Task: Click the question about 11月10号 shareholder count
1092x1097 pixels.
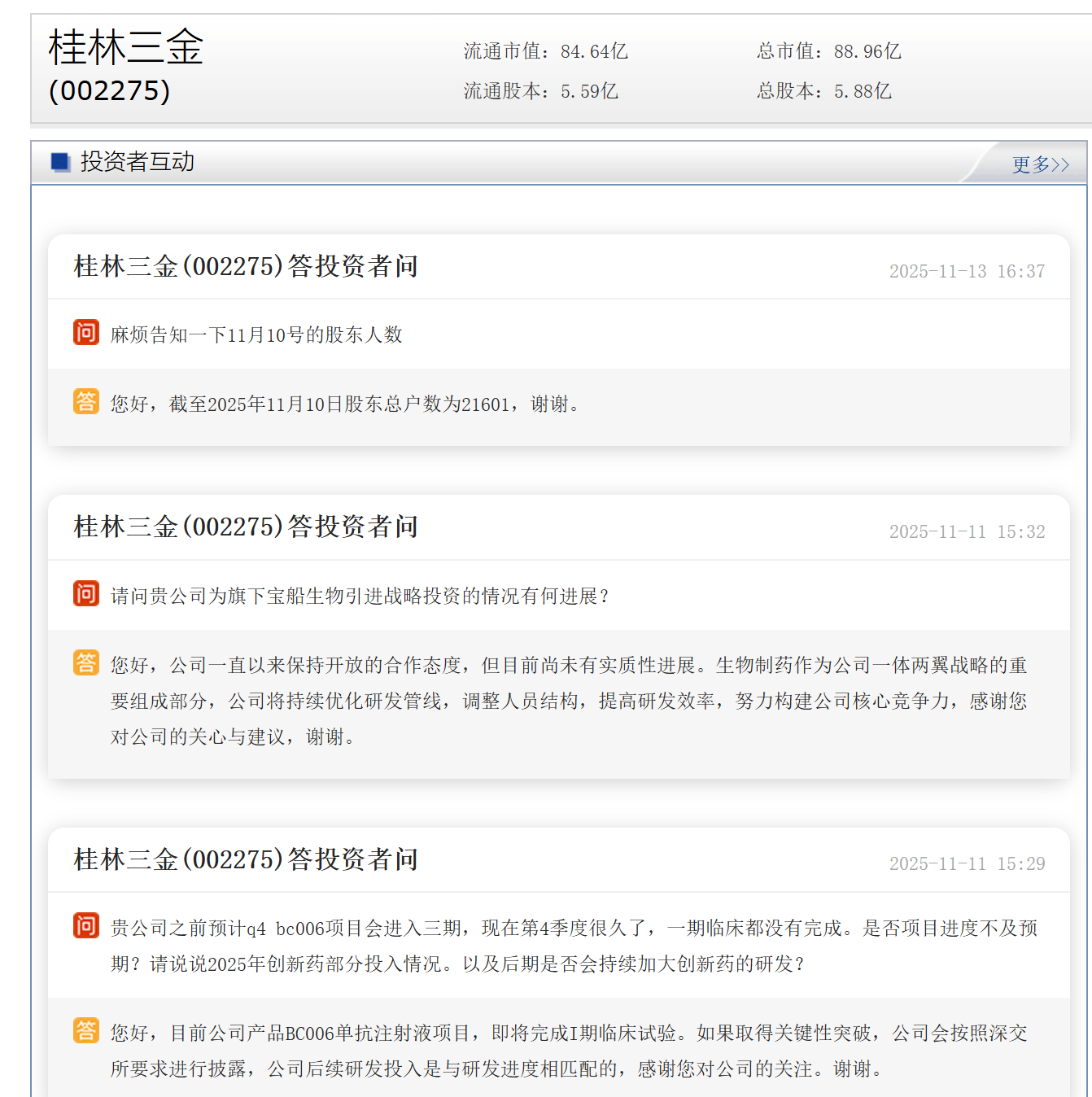Action: [256, 334]
